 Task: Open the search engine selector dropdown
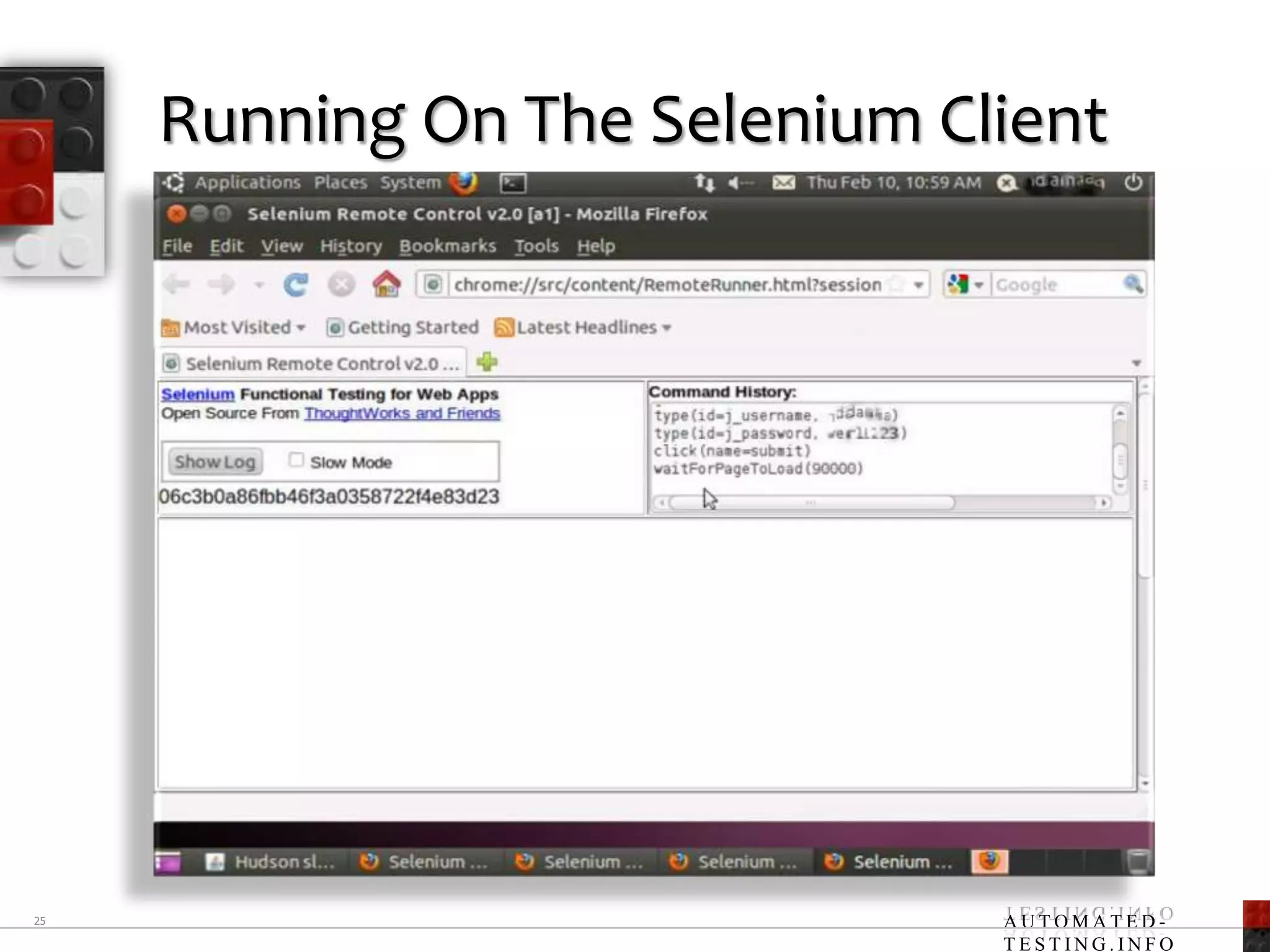[x=966, y=284]
